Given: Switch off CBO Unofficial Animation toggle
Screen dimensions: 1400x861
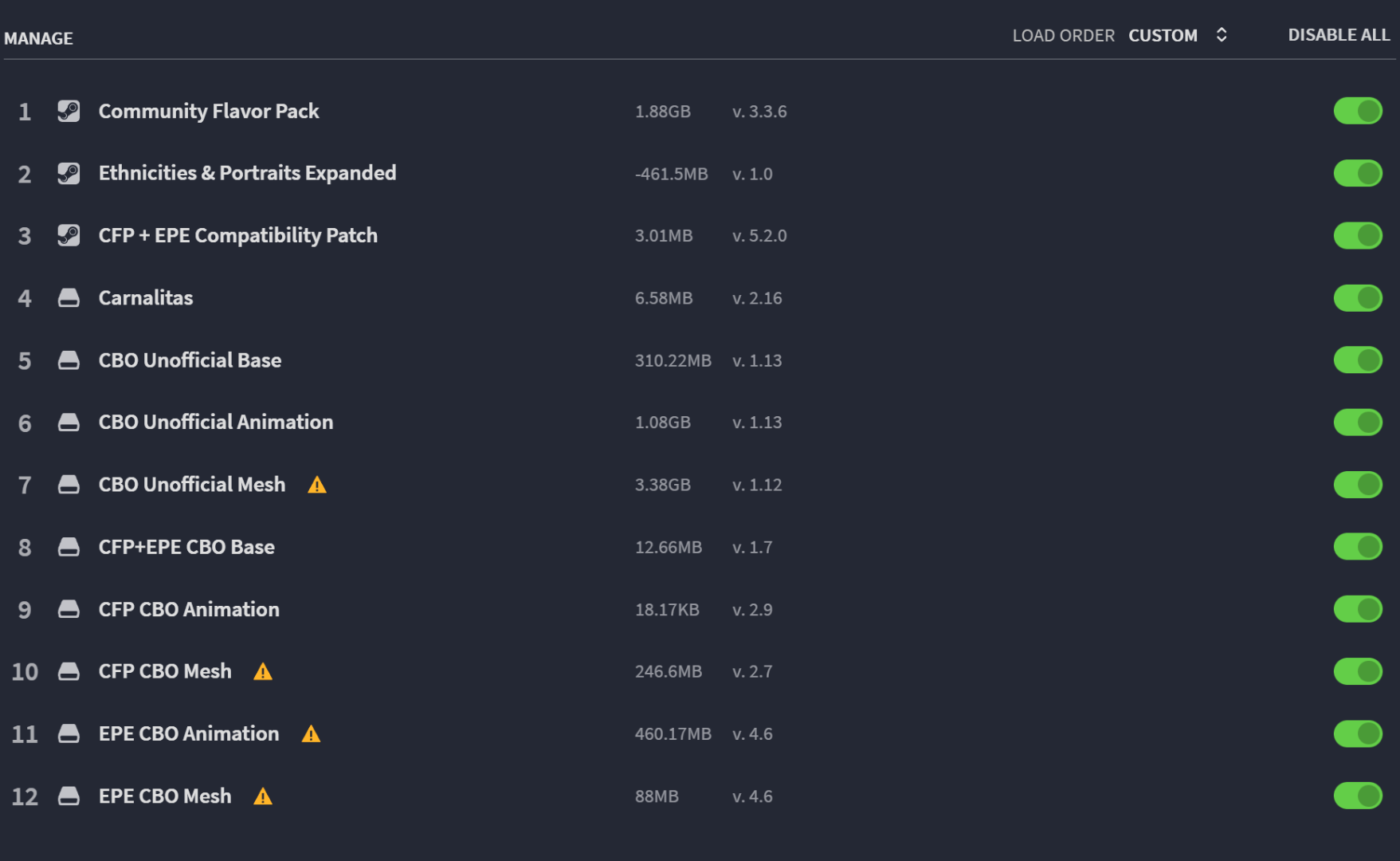Looking at the screenshot, I should (1358, 423).
